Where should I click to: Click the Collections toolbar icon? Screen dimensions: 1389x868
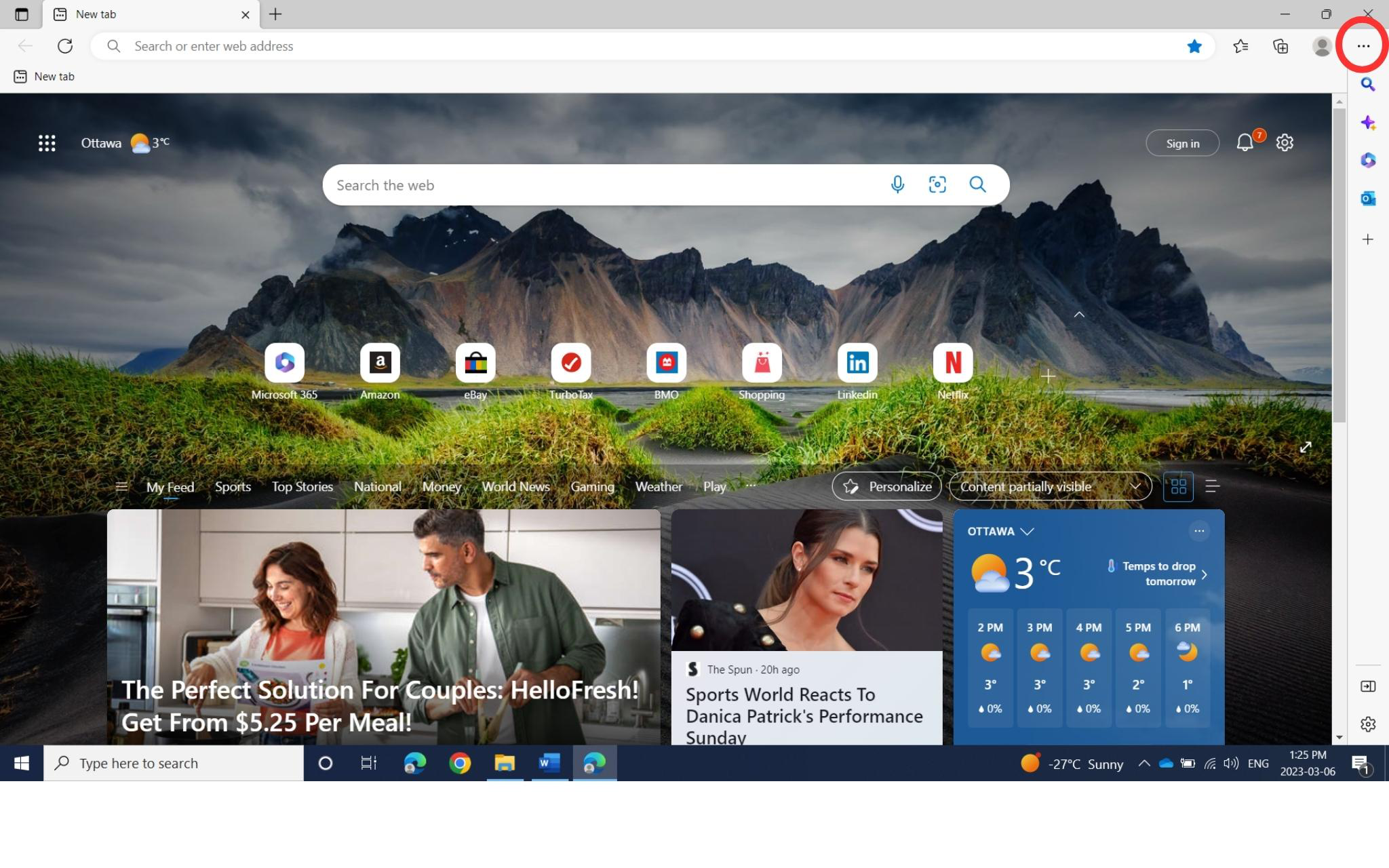[x=1280, y=46]
